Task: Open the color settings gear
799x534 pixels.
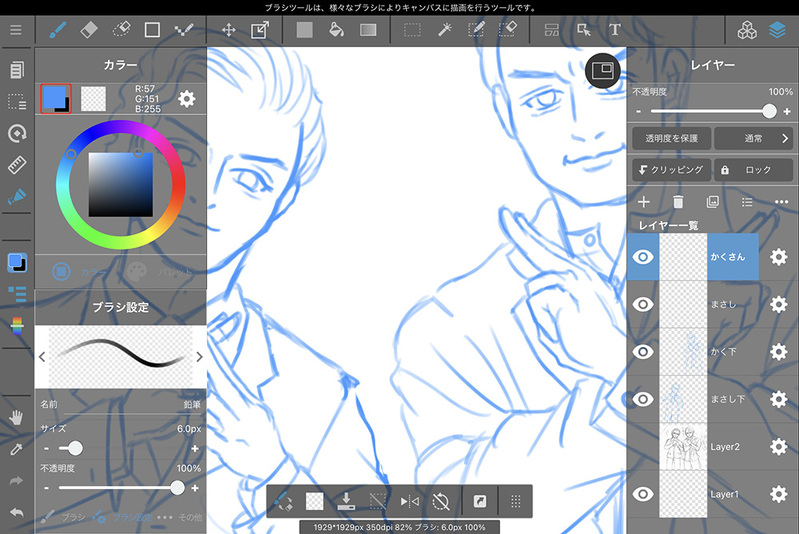Action: (187, 98)
